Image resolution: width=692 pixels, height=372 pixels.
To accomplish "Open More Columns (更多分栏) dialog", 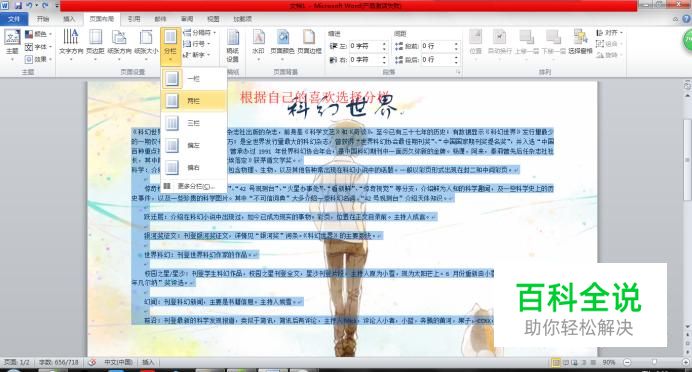I will 194,186.
